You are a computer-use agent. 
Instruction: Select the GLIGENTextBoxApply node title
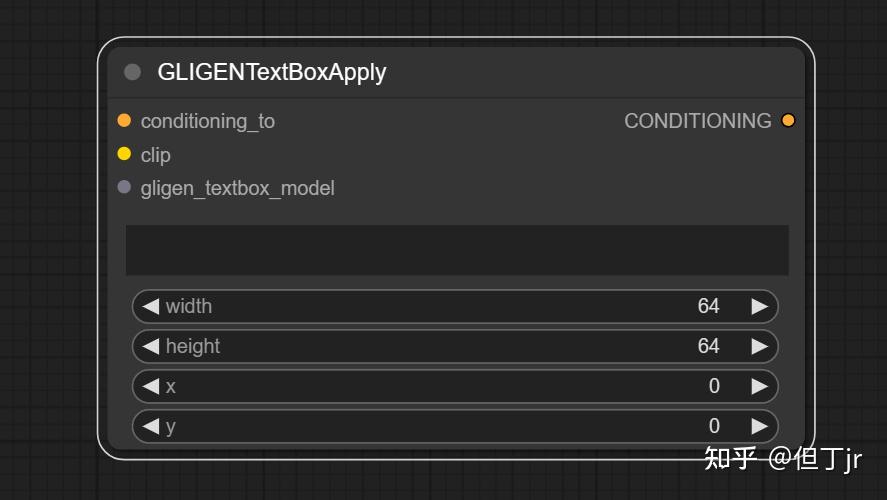coord(272,72)
